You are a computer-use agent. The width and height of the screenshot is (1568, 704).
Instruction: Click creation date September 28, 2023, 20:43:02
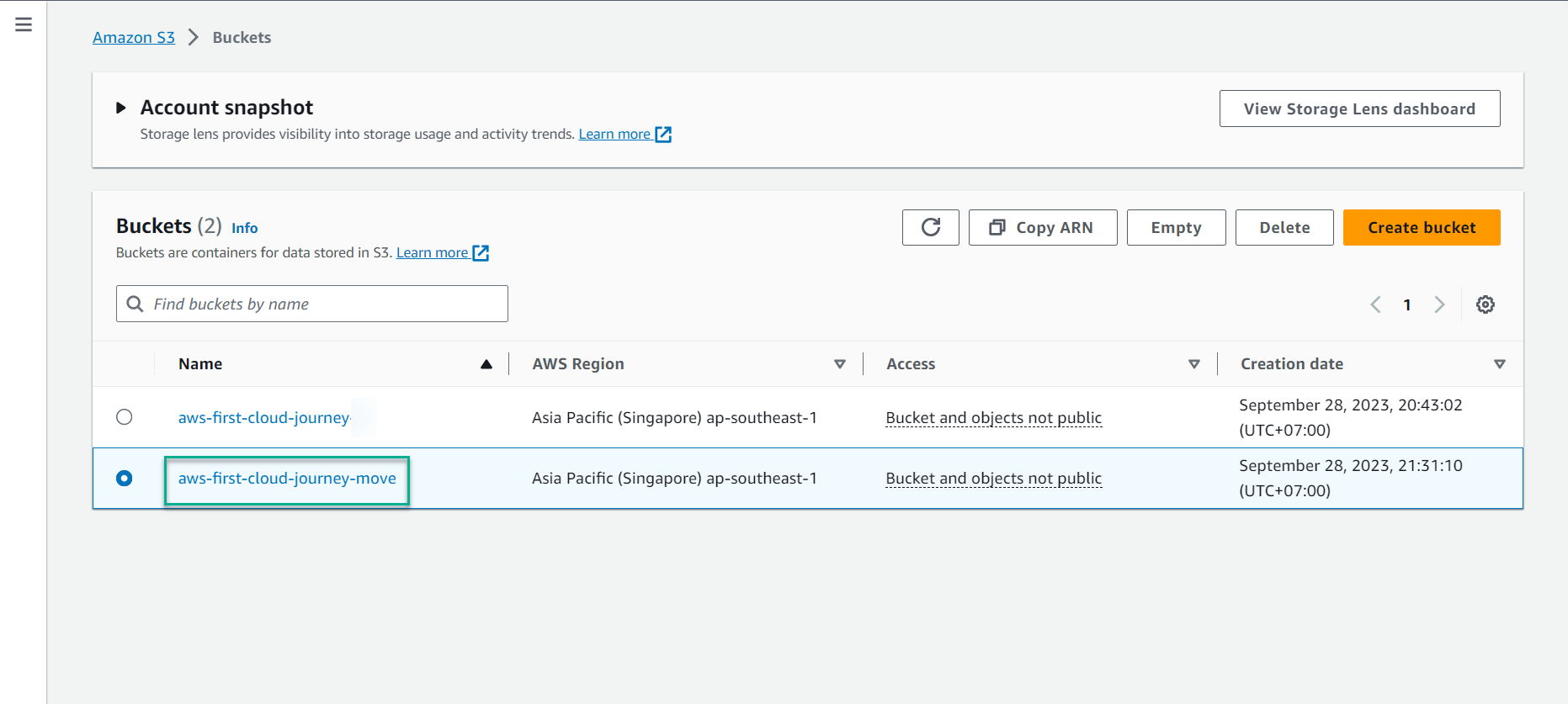[x=1351, y=418]
